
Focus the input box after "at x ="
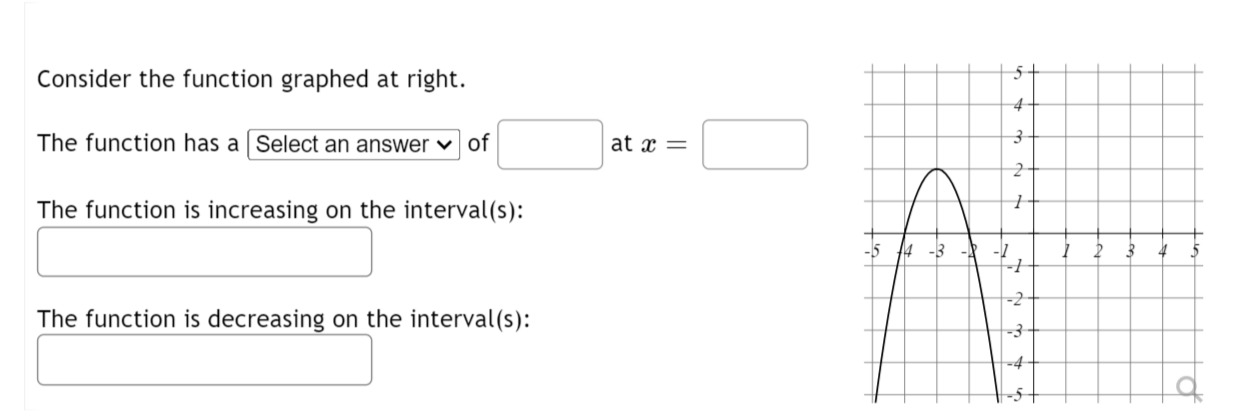pos(755,145)
